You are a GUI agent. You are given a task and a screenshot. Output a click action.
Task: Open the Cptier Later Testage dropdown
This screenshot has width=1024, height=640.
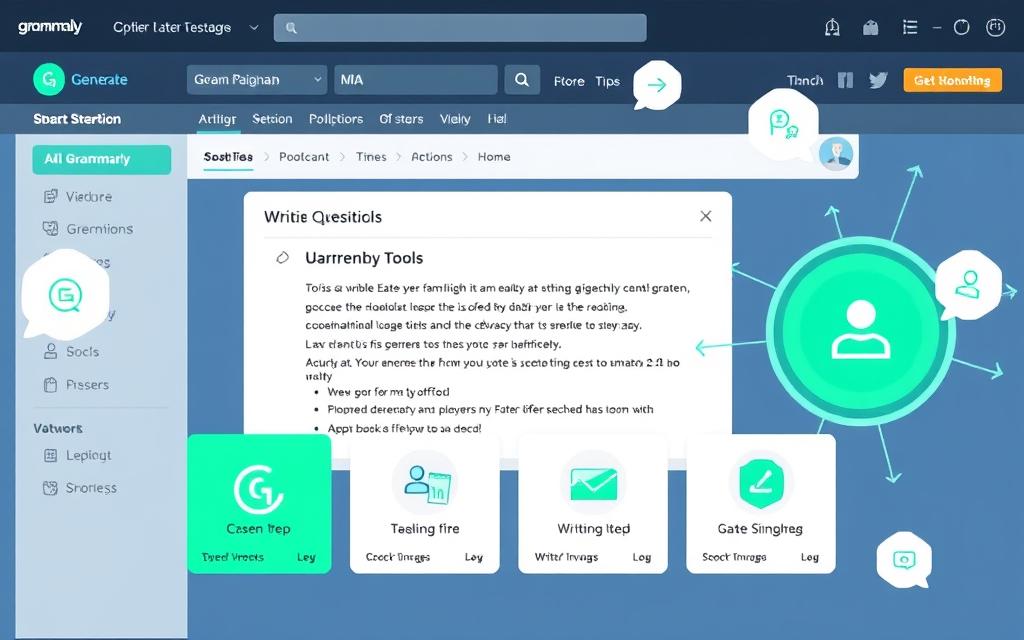tap(186, 27)
